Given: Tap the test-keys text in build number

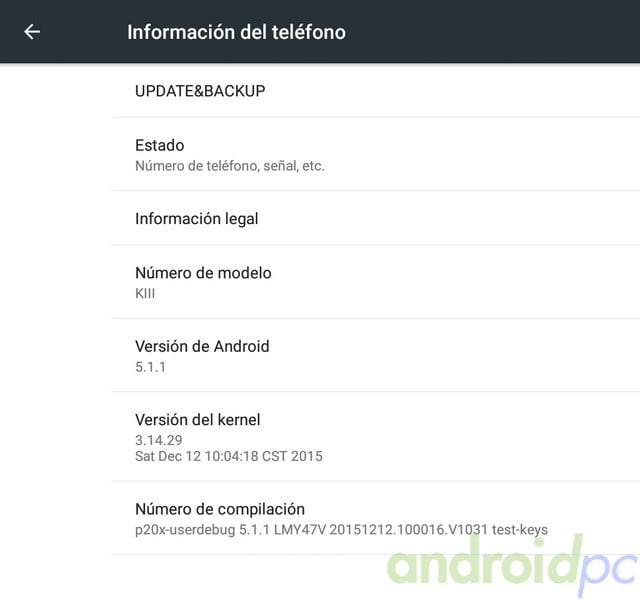Looking at the screenshot, I should pyautogui.click(x=520, y=530).
